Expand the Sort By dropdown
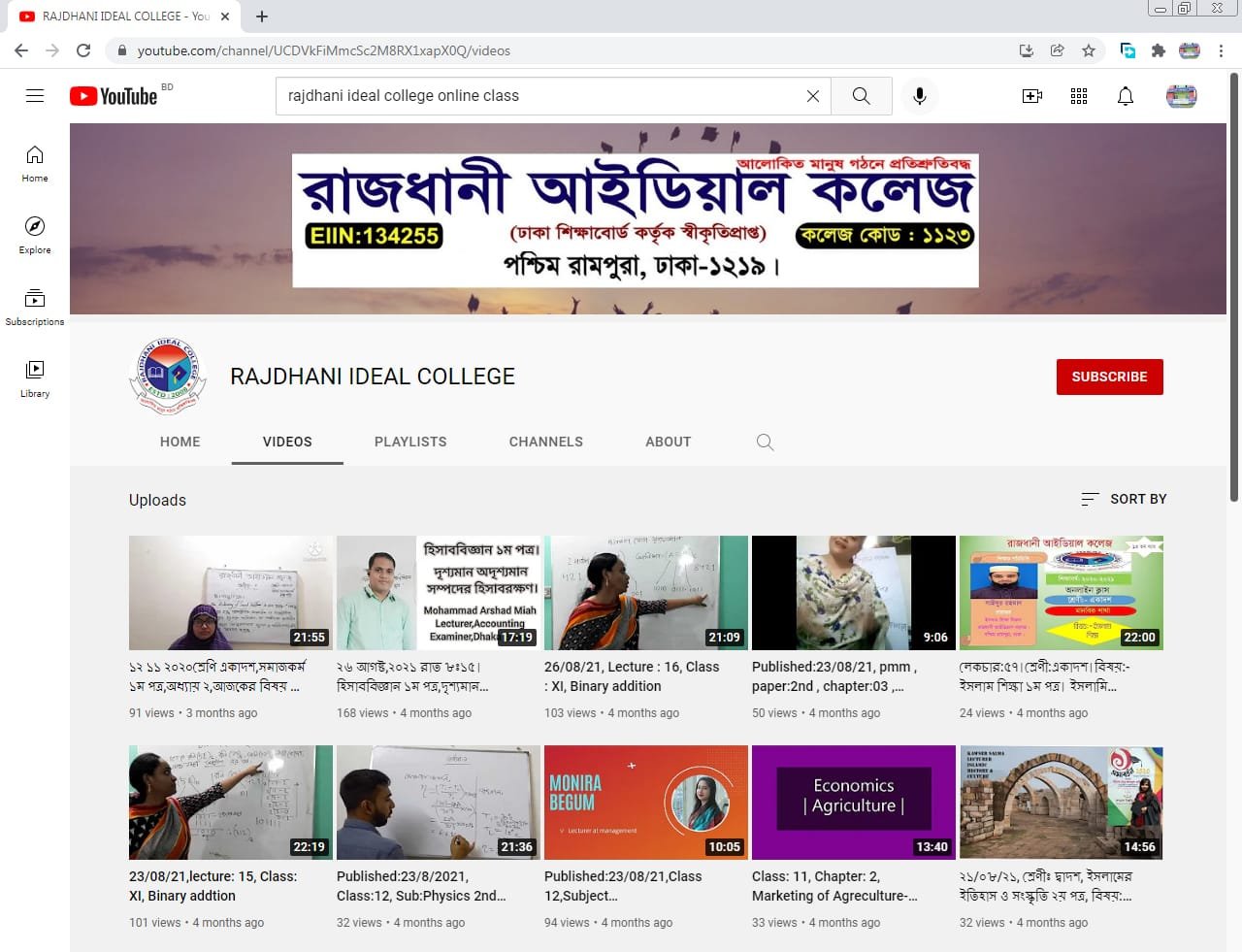 1124,499
